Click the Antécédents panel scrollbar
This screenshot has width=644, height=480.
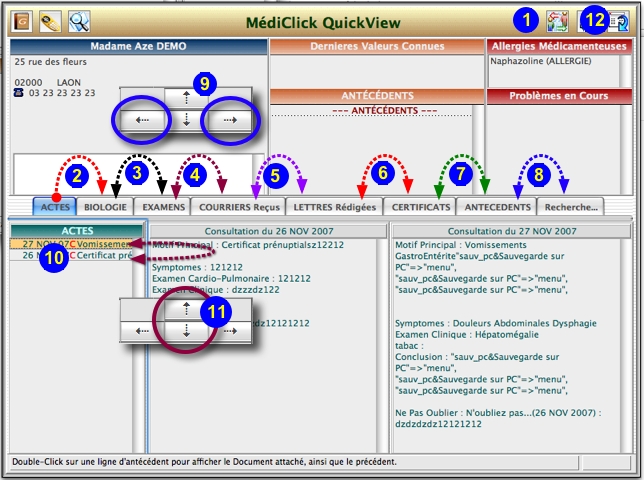click(x=478, y=149)
